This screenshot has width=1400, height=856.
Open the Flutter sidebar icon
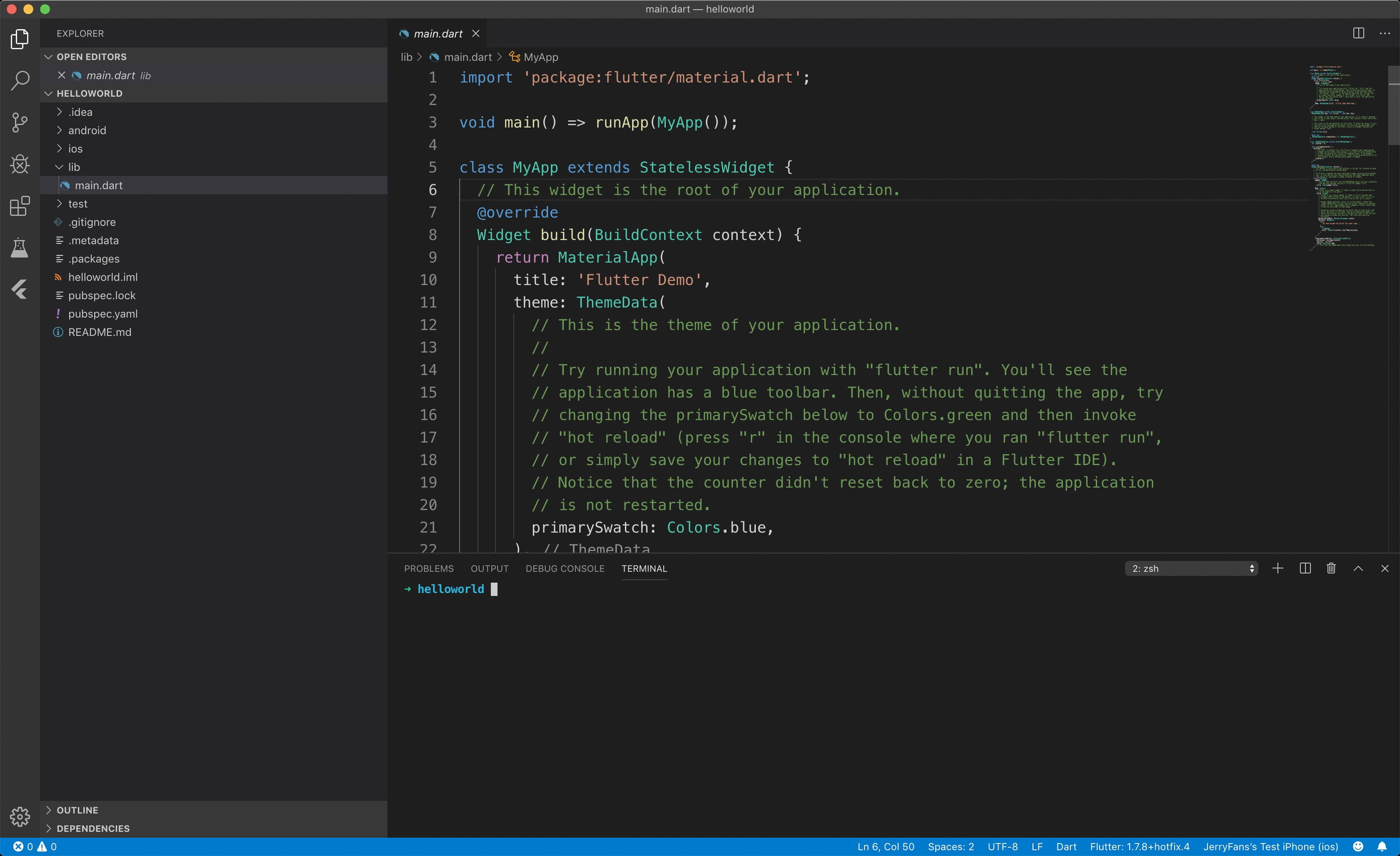tap(20, 290)
